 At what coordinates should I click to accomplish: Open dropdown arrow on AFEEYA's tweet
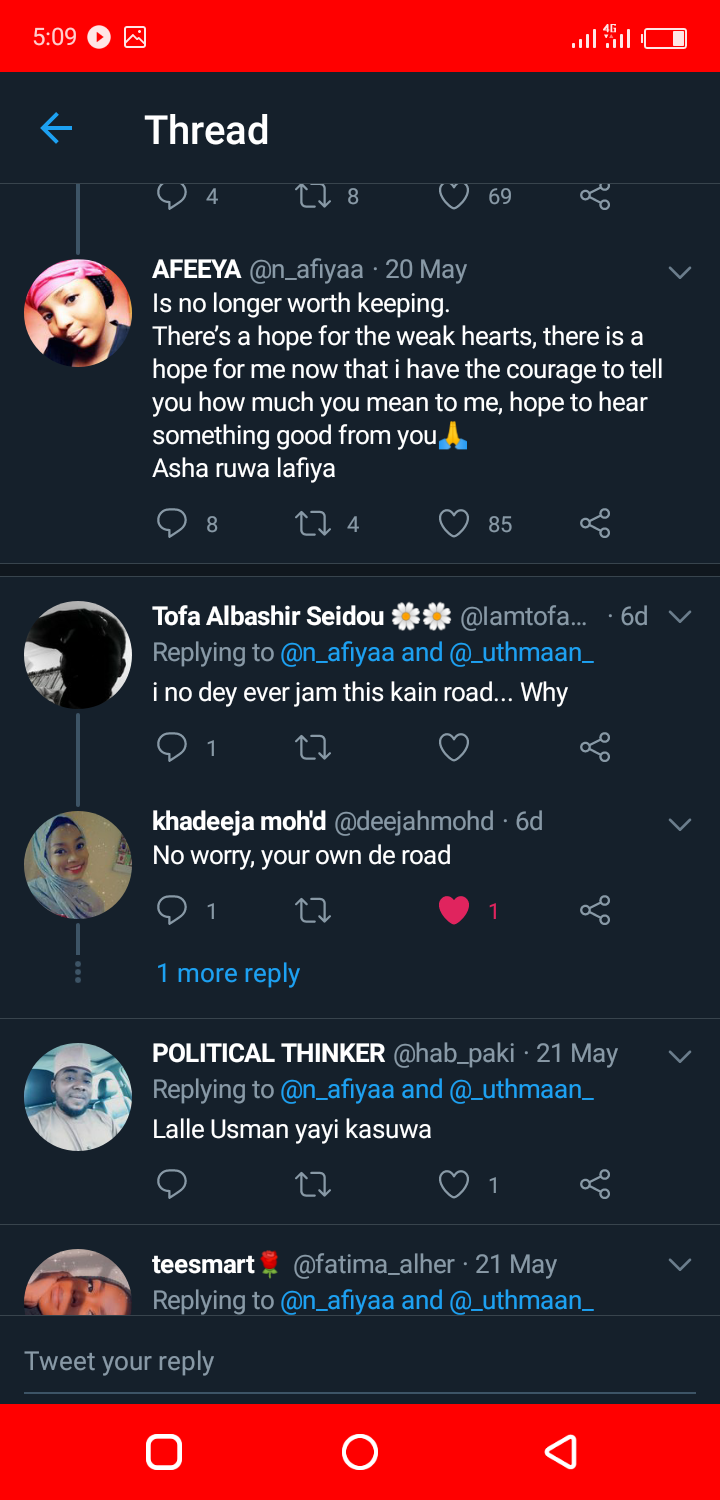coord(680,272)
